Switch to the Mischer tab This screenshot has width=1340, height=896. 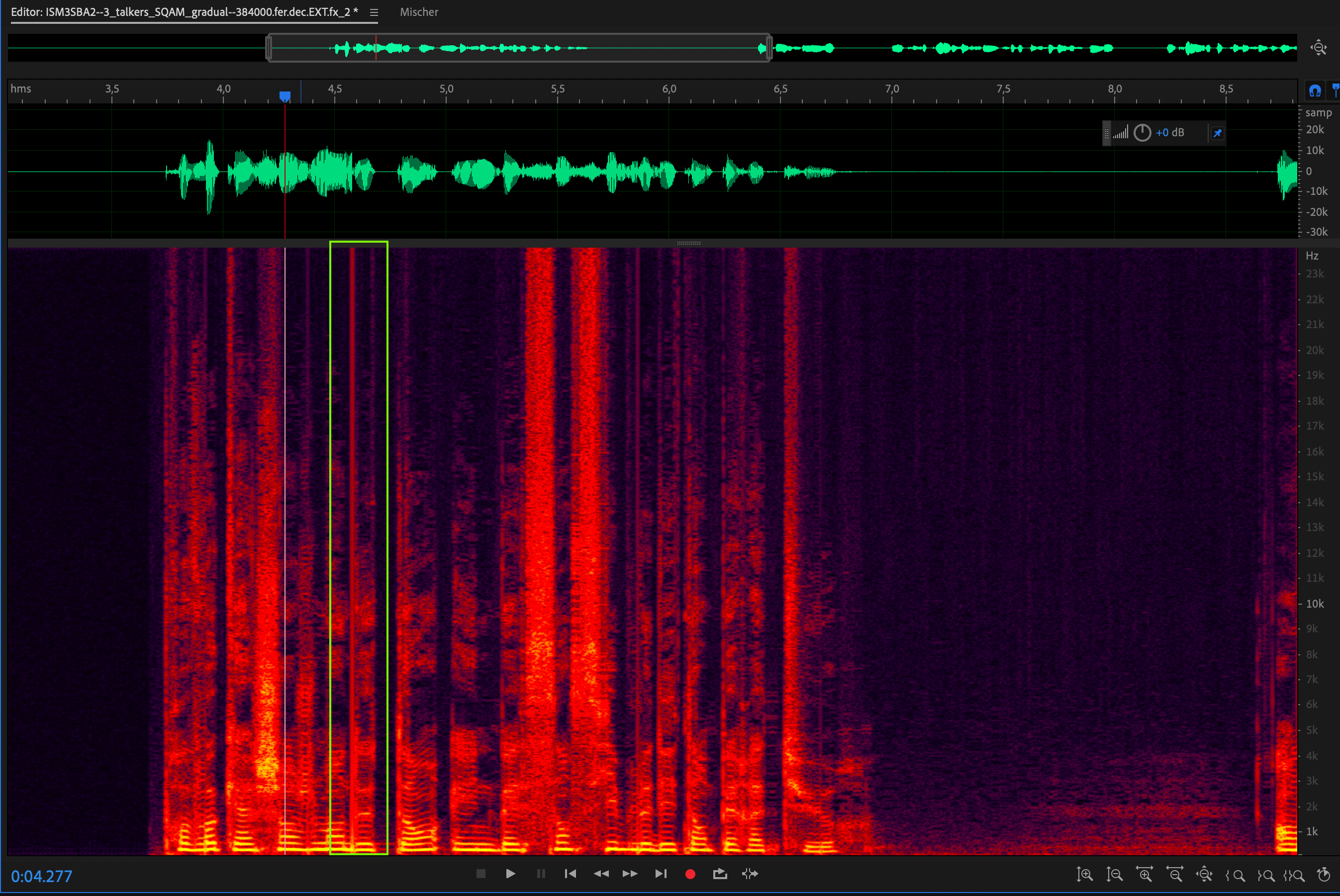coord(419,12)
